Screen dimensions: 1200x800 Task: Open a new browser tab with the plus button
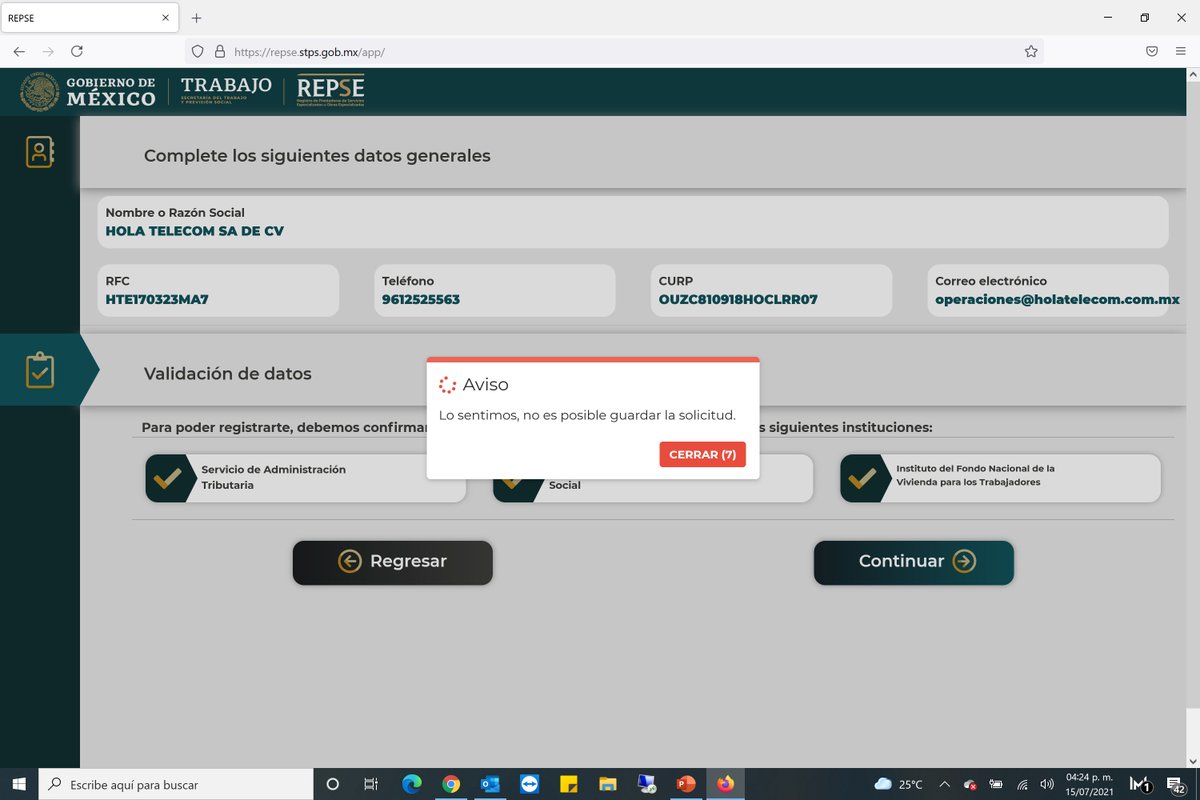click(x=196, y=18)
